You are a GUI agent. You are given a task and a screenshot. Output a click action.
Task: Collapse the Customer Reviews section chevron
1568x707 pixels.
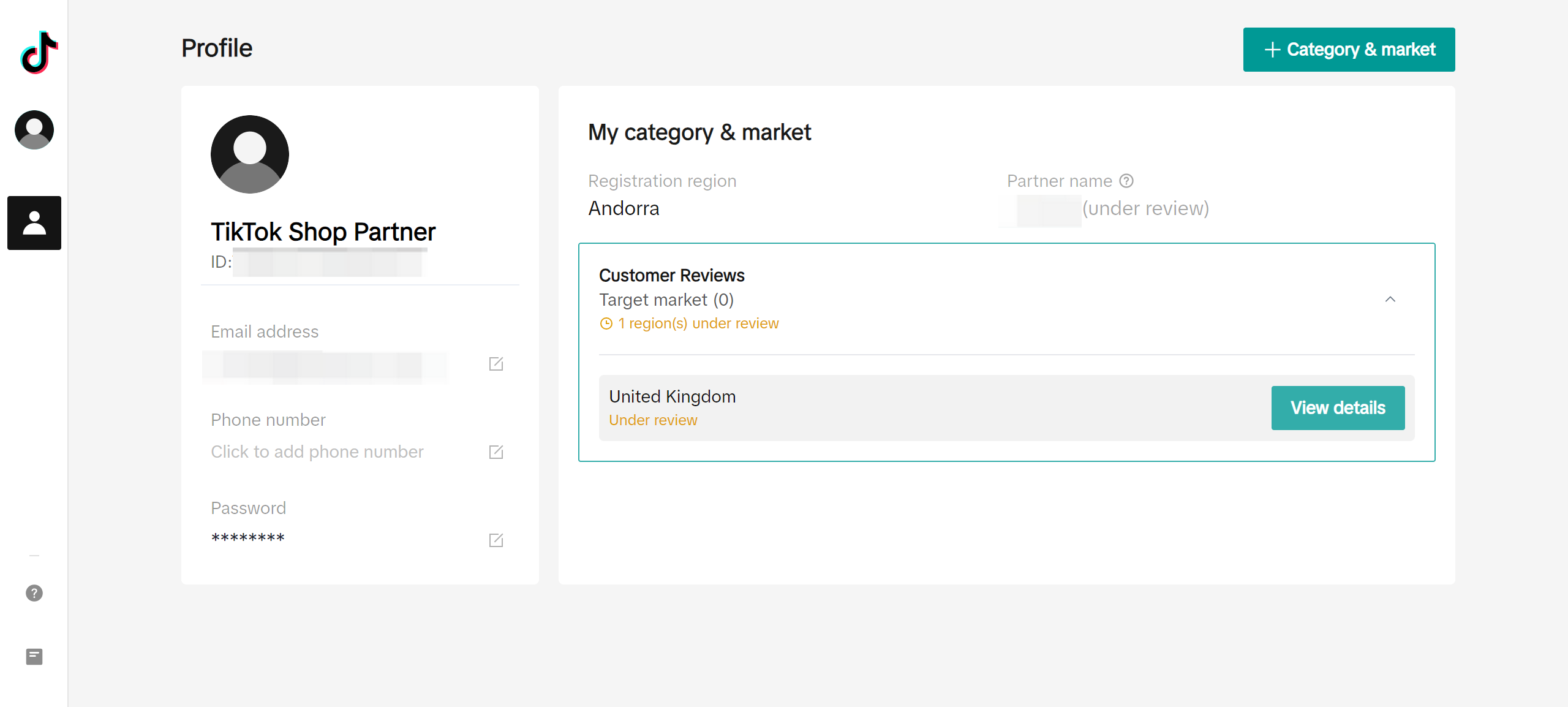1390,300
